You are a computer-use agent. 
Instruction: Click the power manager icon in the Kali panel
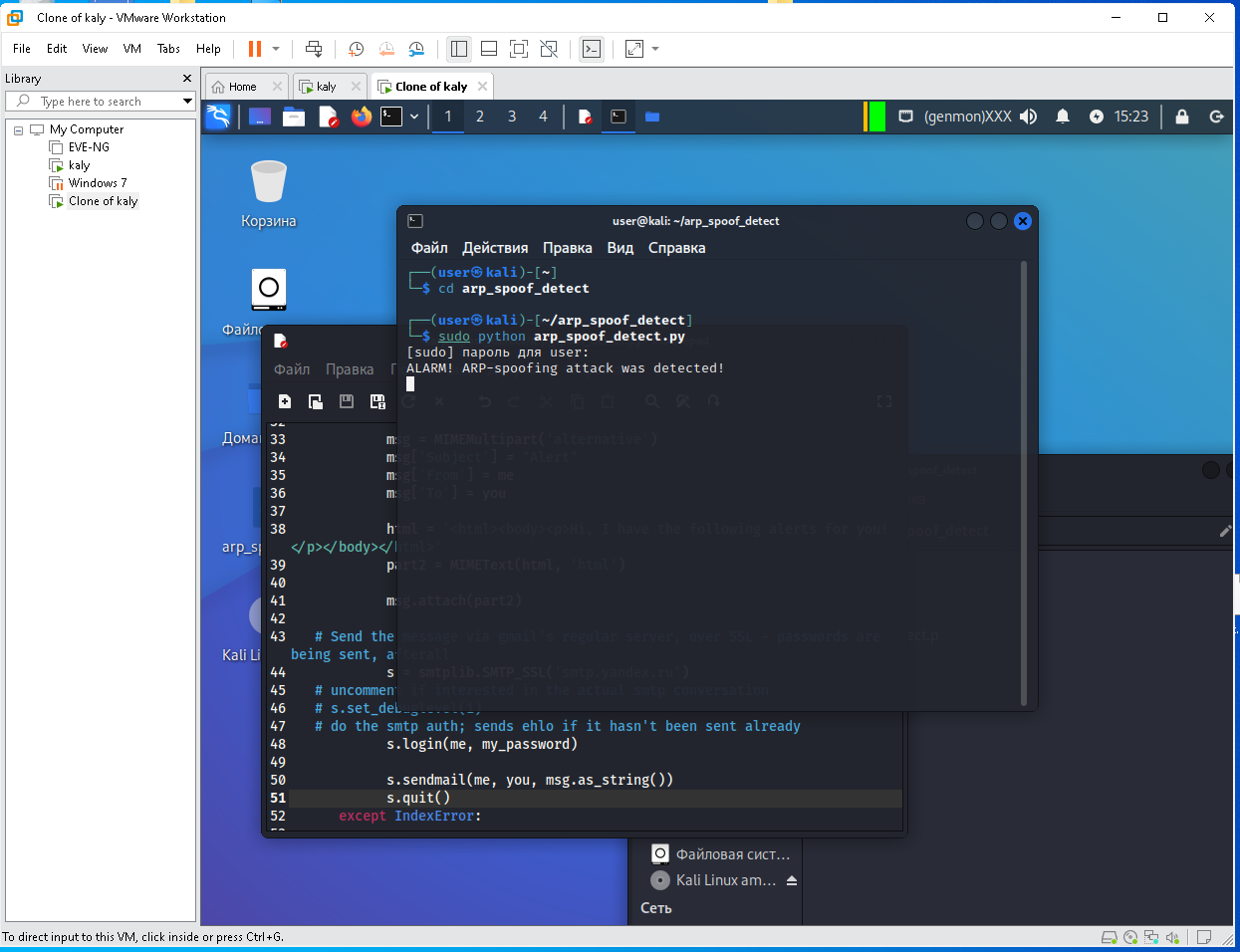coord(1097,117)
